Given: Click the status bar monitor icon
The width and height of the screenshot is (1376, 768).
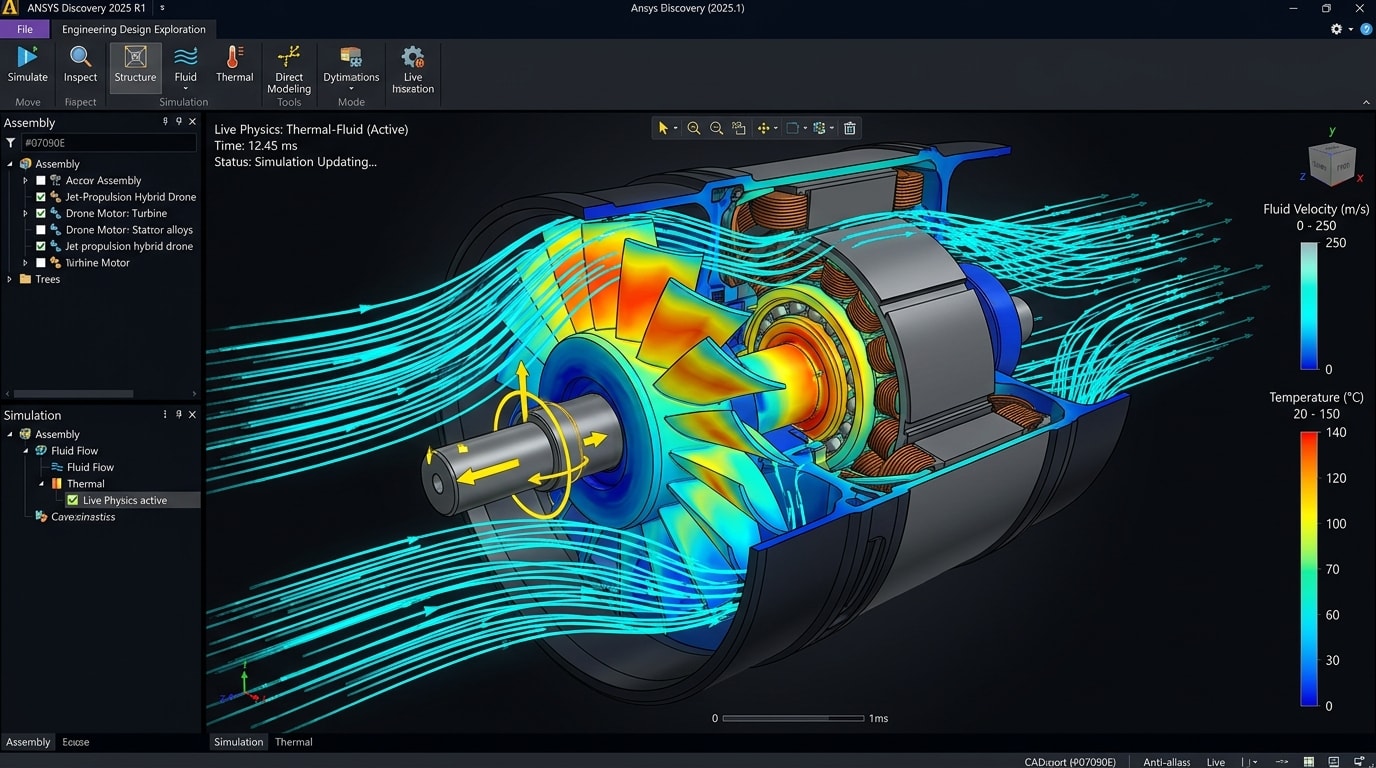Looking at the screenshot, I should click(x=1334, y=762).
